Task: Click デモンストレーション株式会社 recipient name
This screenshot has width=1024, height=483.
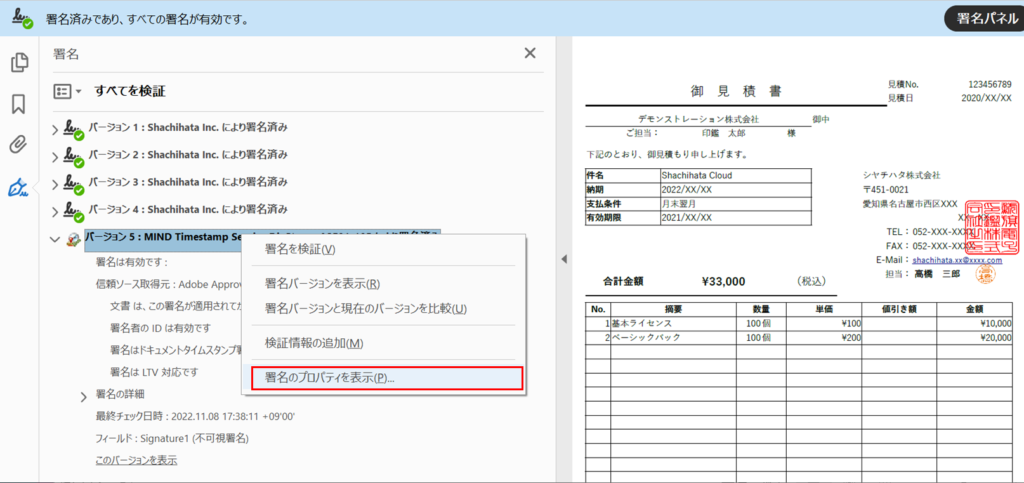Action: [698, 120]
